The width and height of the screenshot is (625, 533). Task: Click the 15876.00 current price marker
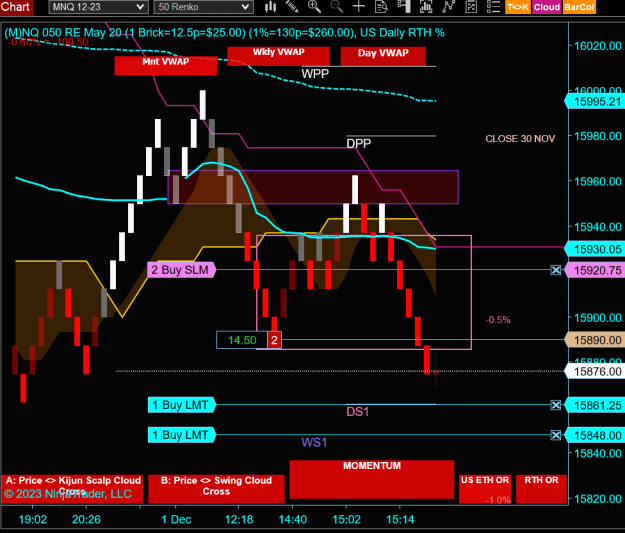coord(595,372)
